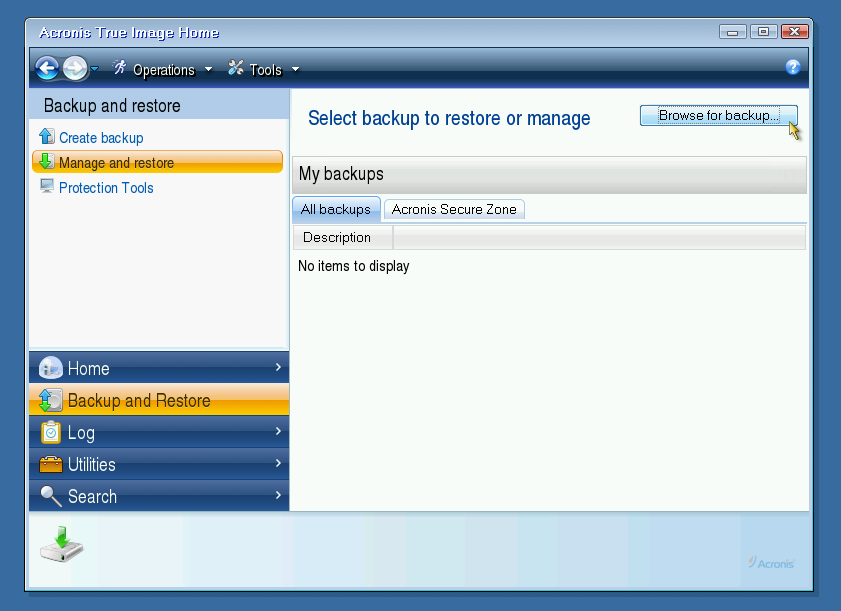Click the forward navigation arrow icon
841x611 pixels.
[x=75, y=68]
